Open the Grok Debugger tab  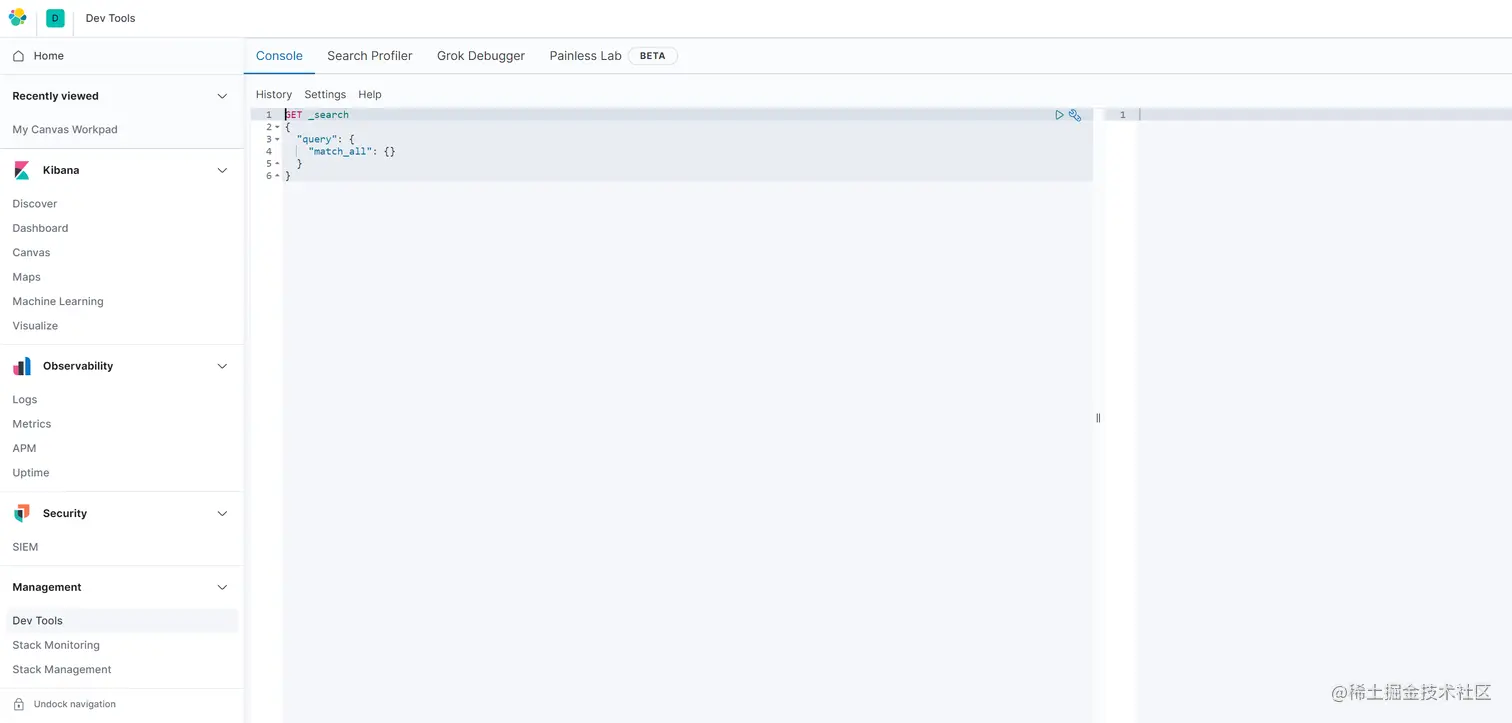(481, 56)
